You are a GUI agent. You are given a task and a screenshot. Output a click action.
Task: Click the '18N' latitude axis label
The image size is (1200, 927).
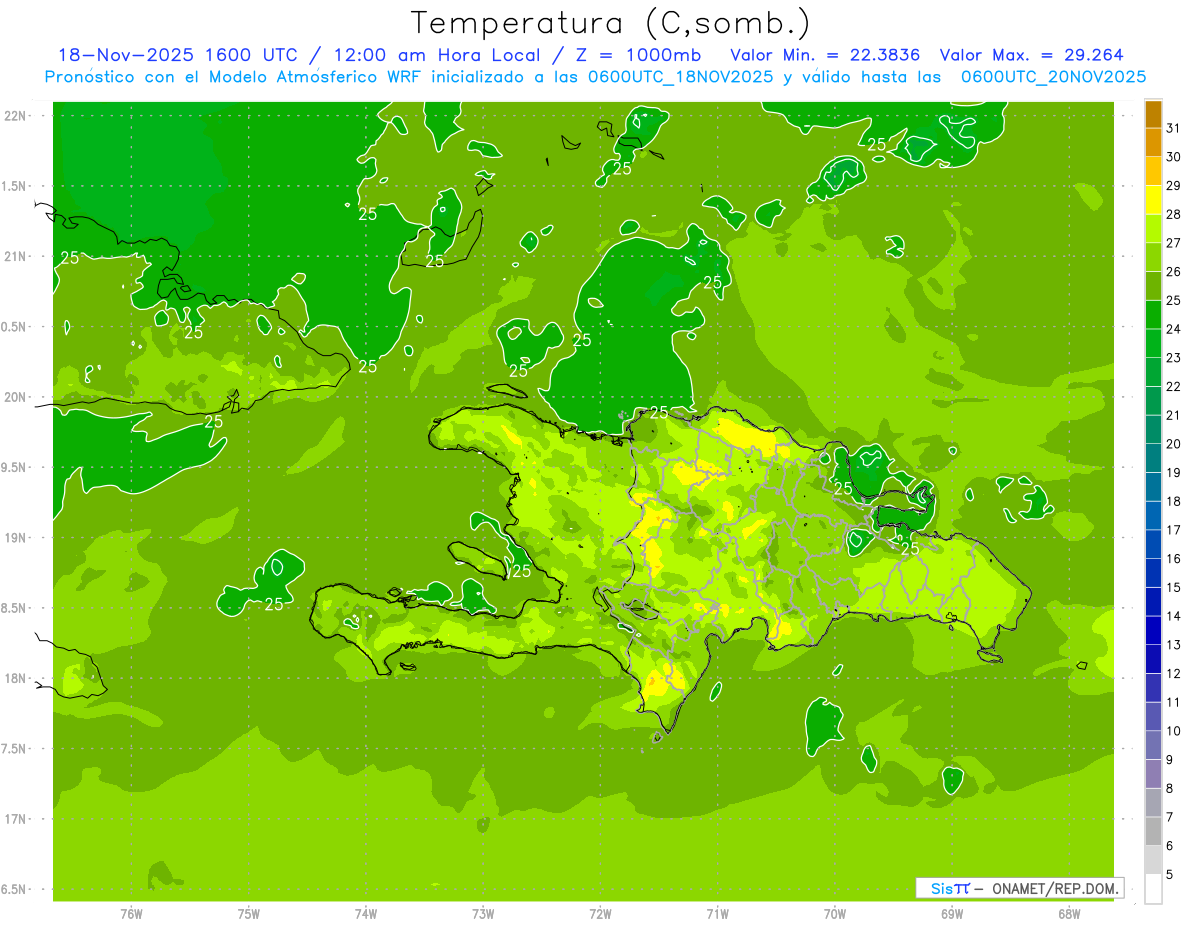coord(15,678)
